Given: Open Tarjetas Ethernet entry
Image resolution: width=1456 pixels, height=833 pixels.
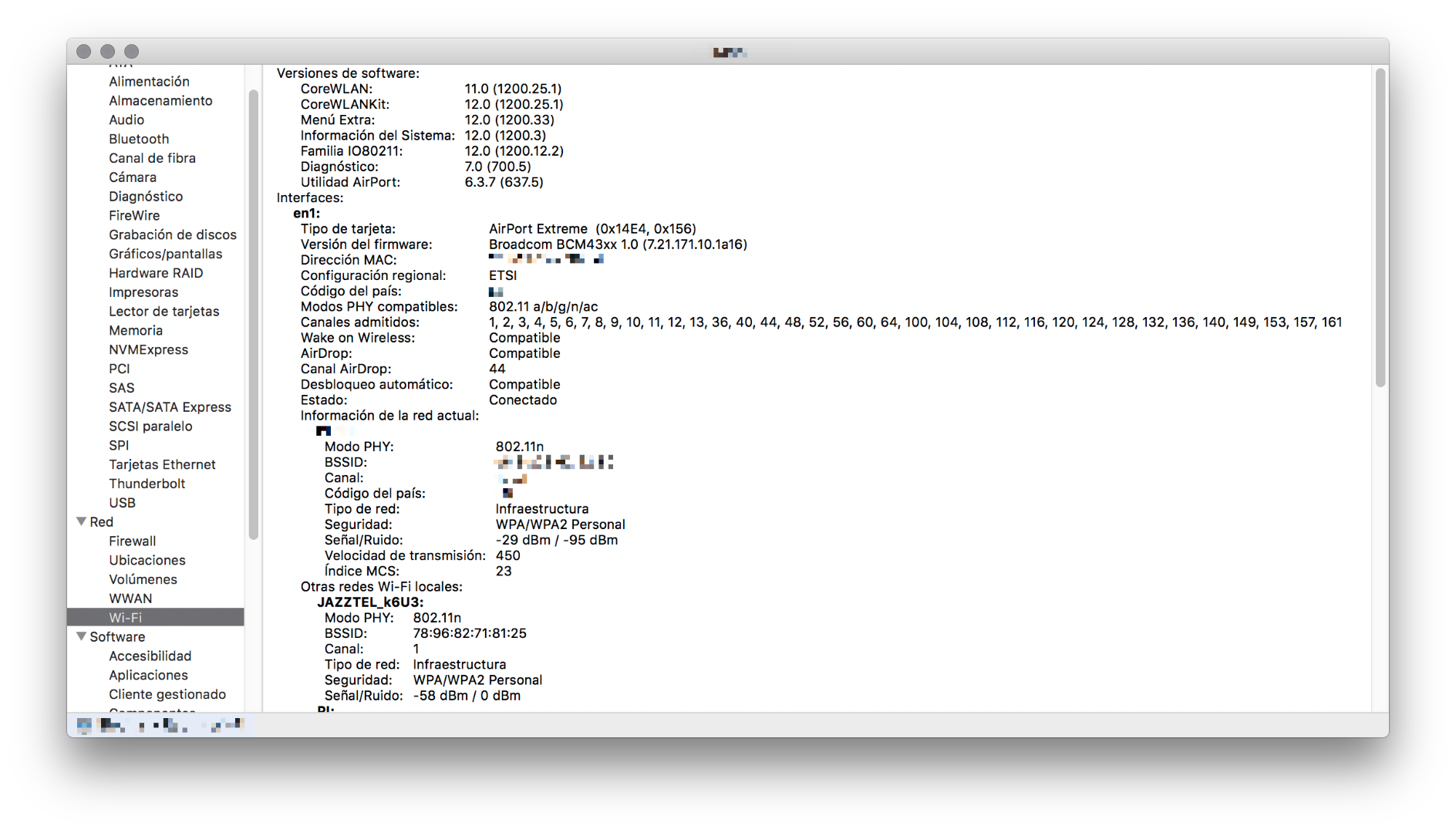Looking at the screenshot, I should coord(162,464).
